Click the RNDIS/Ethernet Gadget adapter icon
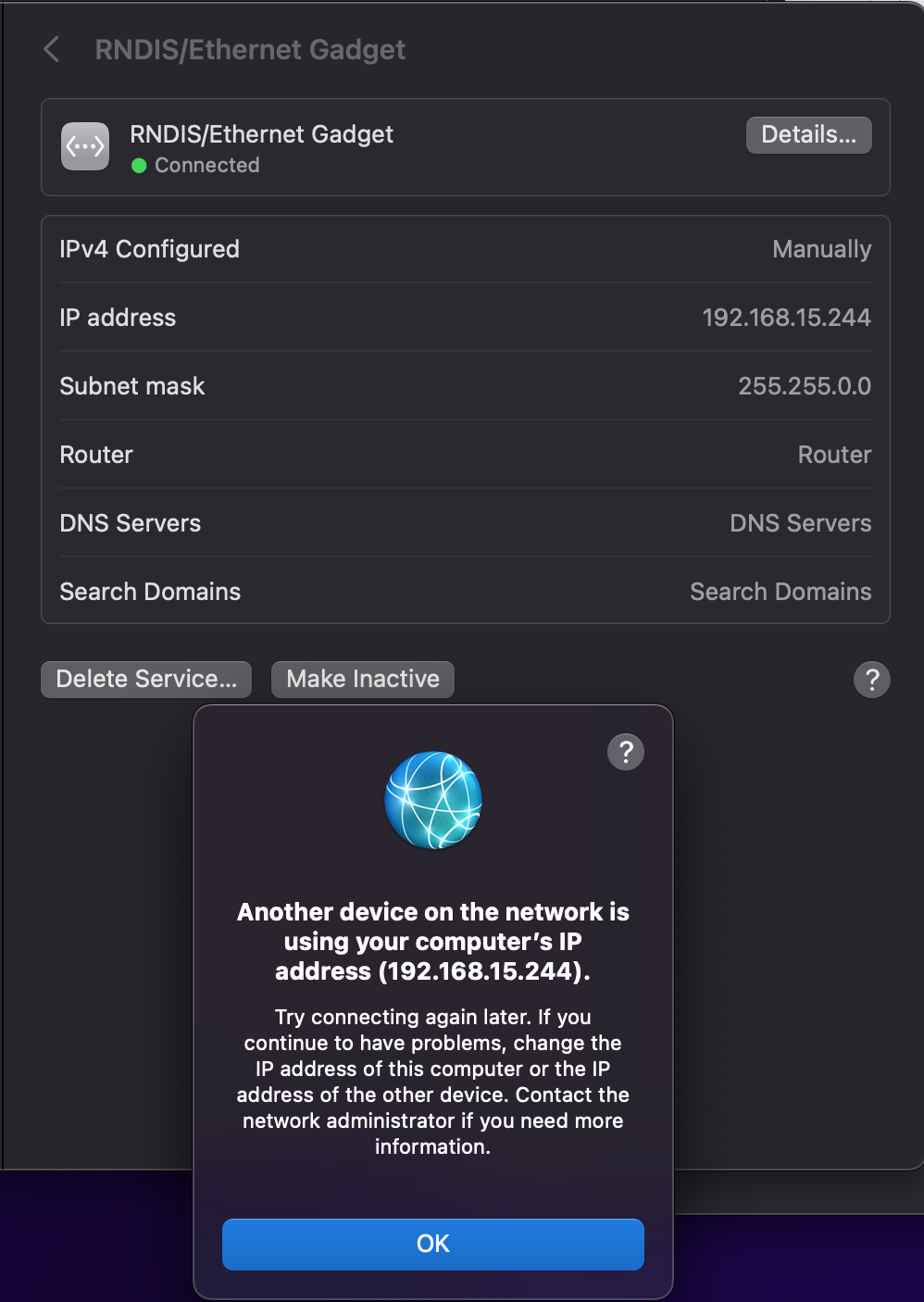This screenshot has height=1302, width=924. [x=85, y=147]
